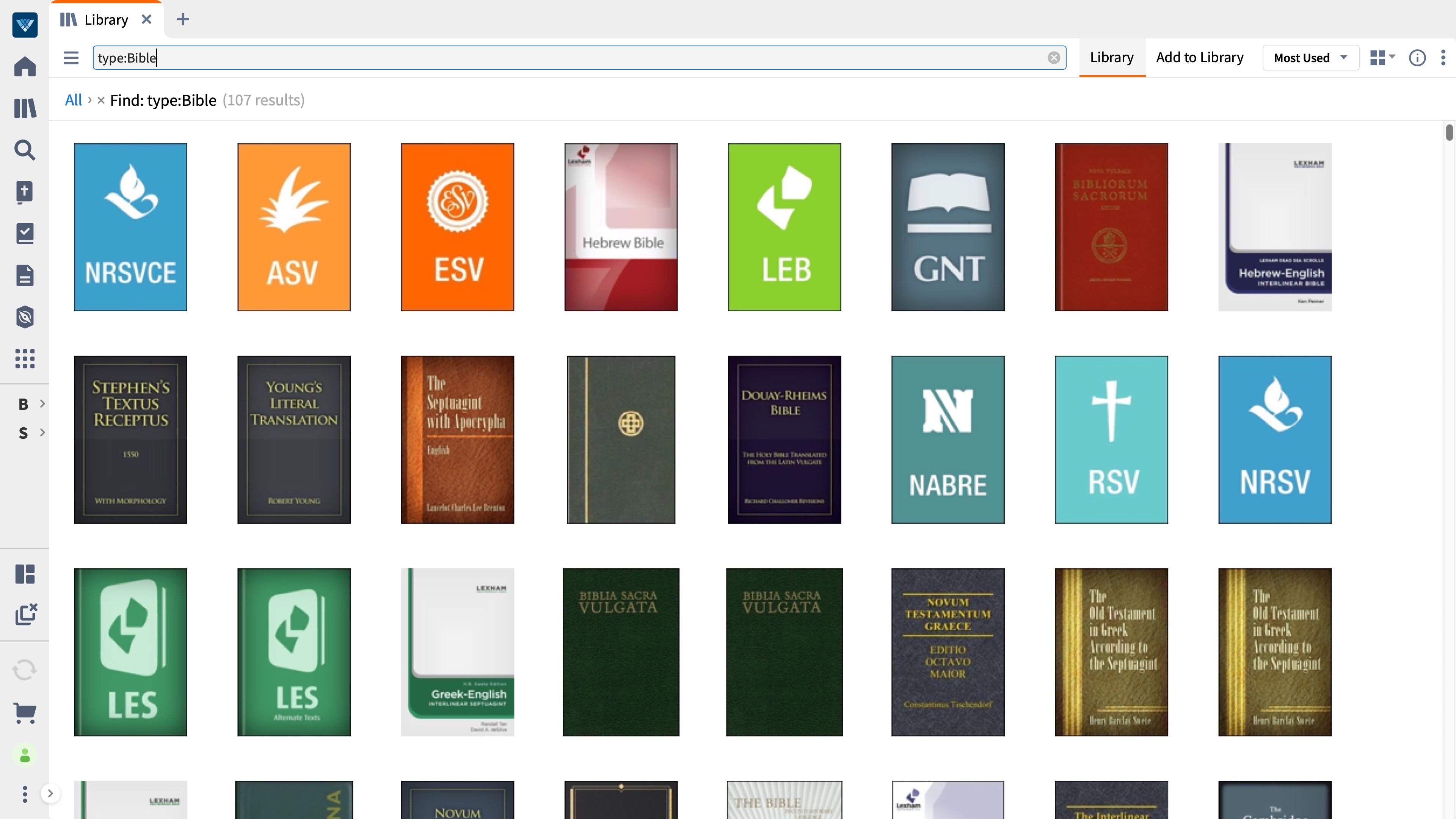Open the green cover with gold emblem

point(621,439)
